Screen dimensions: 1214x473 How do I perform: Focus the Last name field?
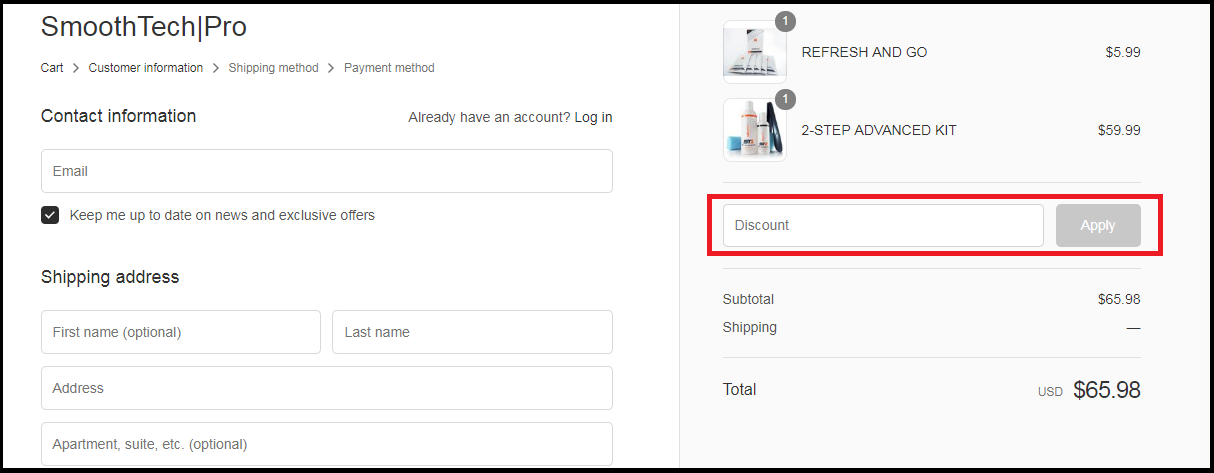pyautogui.click(x=472, y=332)
